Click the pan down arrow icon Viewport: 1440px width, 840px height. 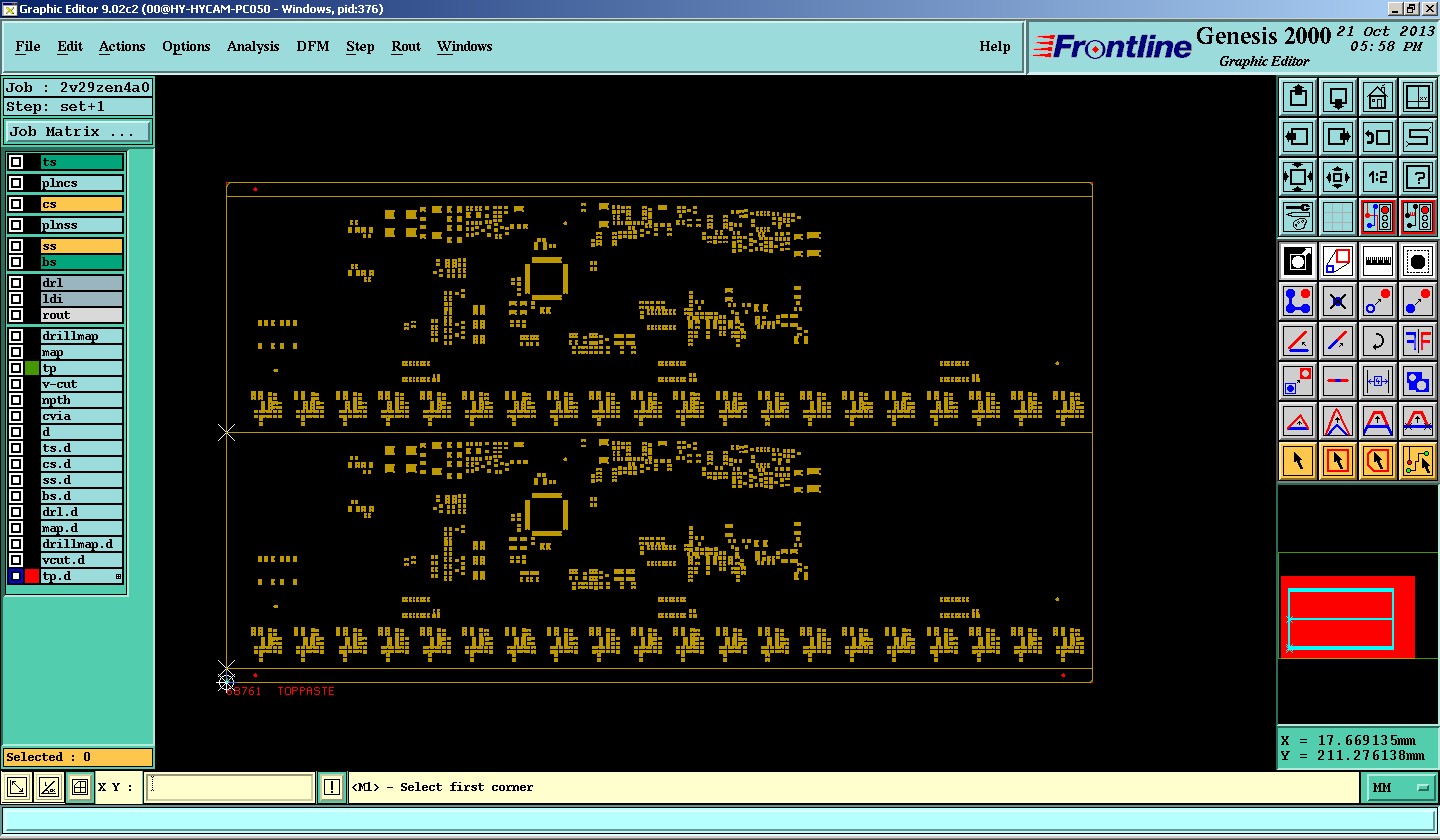pyautogui.click(x=1338, y=97)
